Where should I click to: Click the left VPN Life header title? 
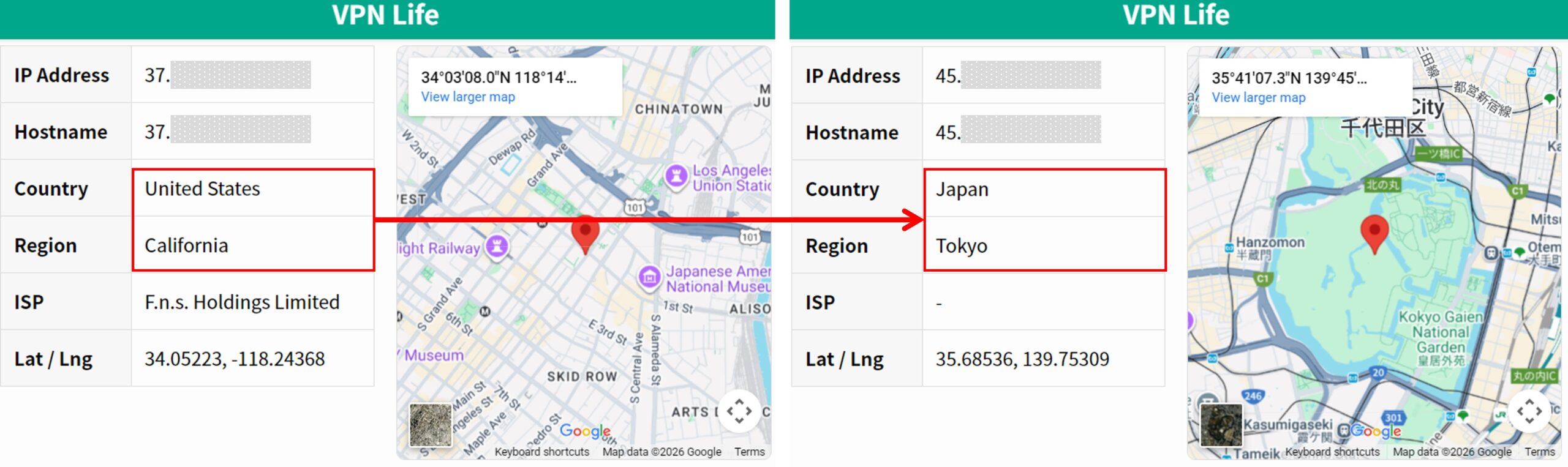385,15
